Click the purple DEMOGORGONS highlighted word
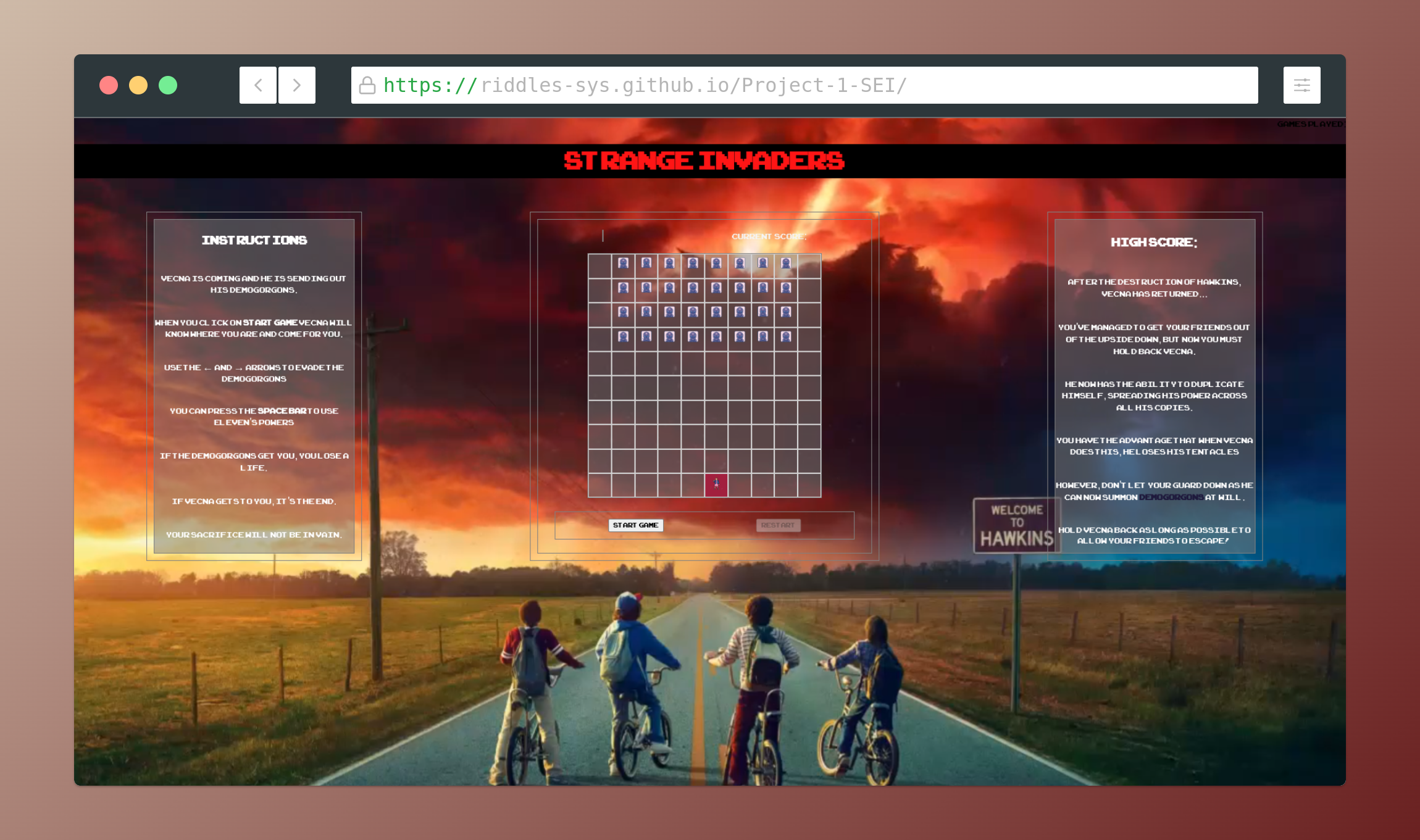 pos(1171,497)
